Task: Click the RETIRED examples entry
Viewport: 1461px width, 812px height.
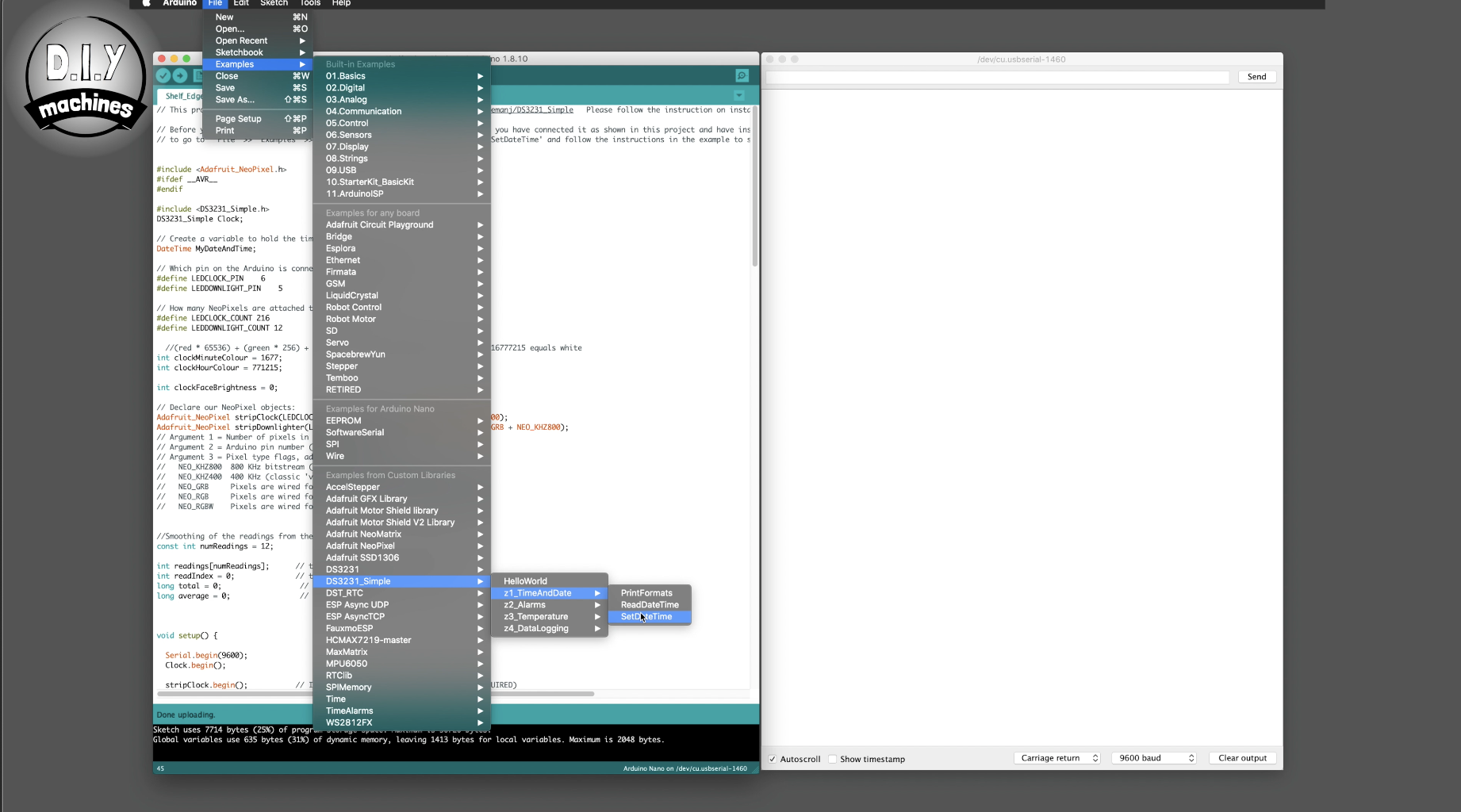Action: (402, 390)
